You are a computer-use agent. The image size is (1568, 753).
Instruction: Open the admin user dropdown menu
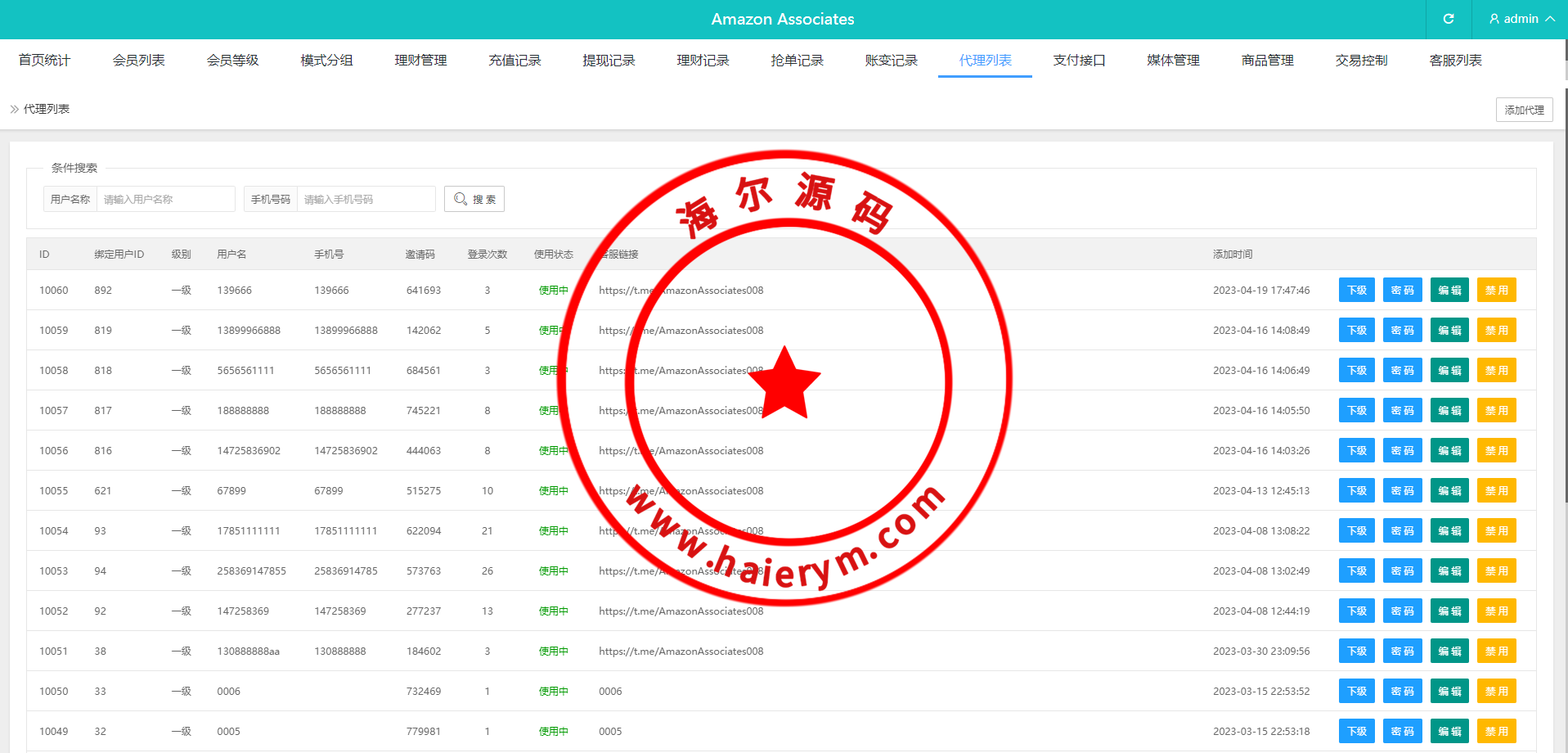click(x=1521, y=19)
